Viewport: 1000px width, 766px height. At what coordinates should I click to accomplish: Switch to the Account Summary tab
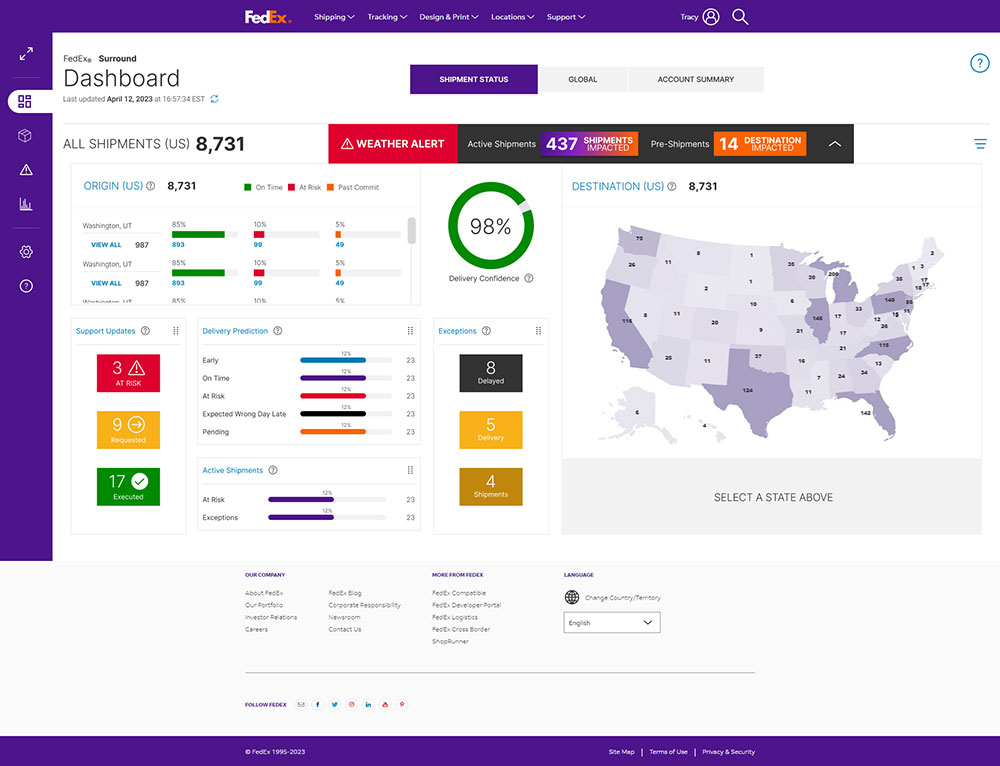coord(695,80)
